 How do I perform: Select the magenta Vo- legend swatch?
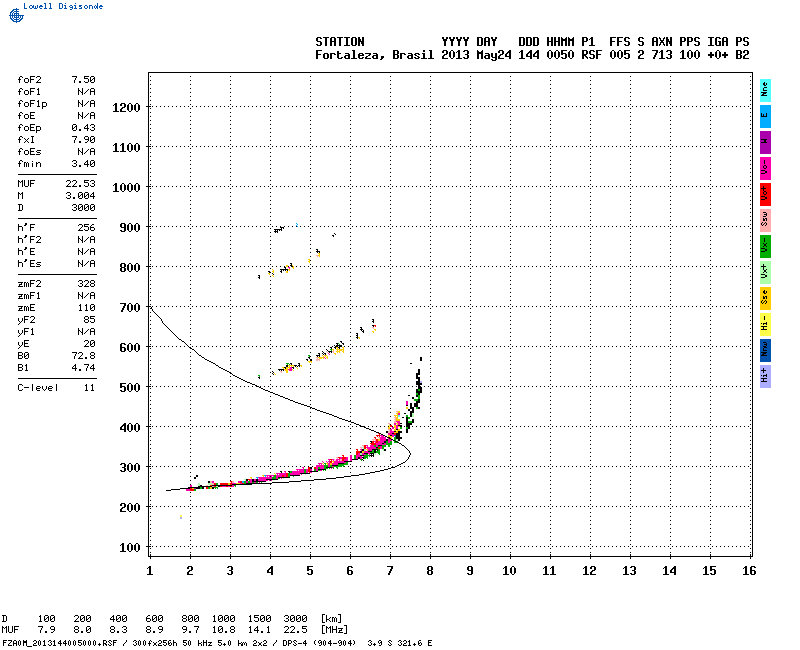coord(765,167)
